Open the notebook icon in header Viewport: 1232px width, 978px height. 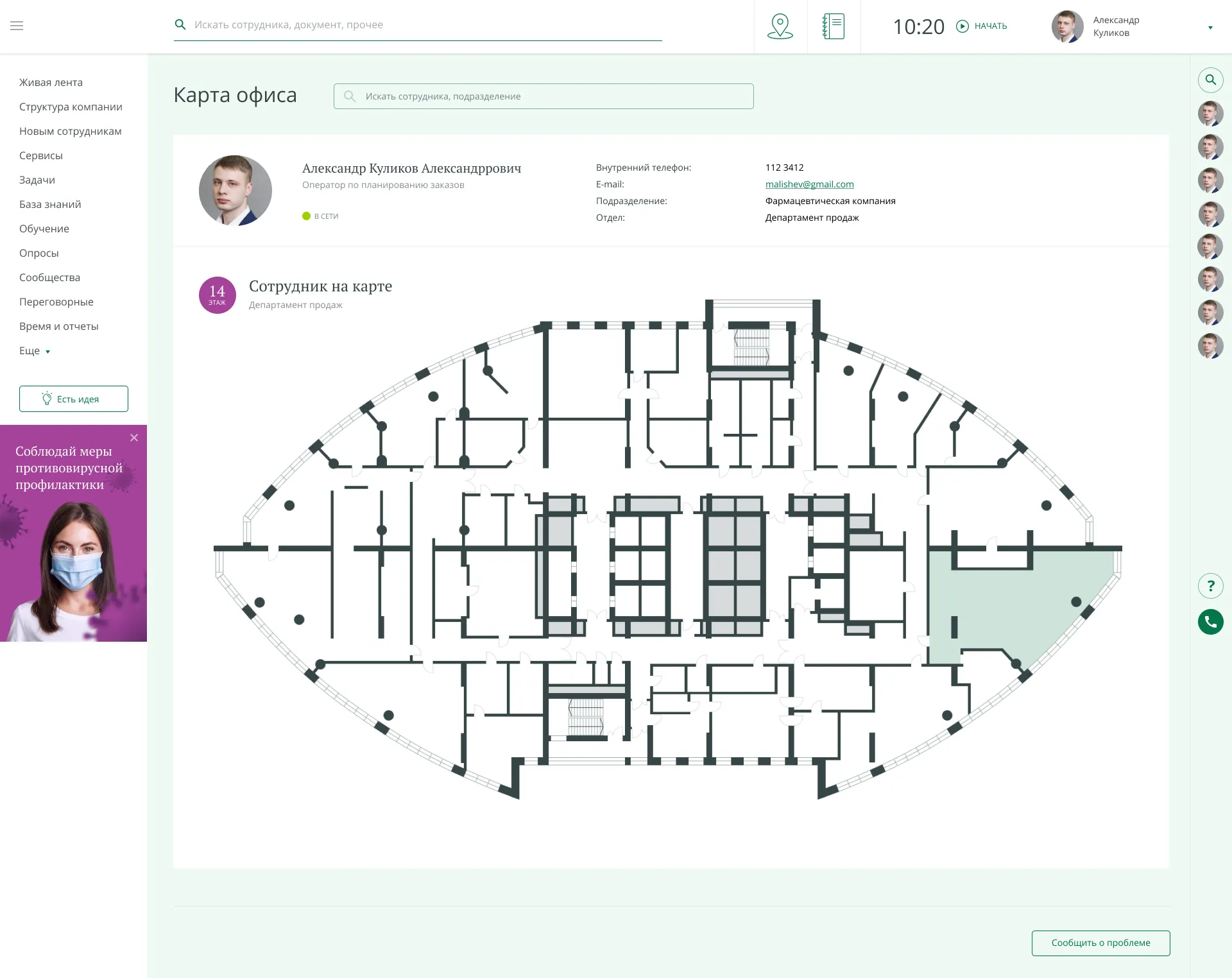tap(834, 26)
